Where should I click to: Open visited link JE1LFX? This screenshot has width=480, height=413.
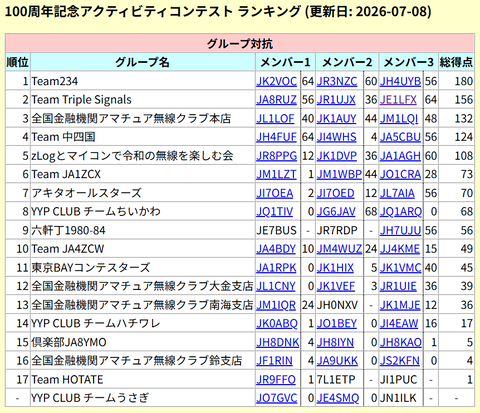point(398,100)
